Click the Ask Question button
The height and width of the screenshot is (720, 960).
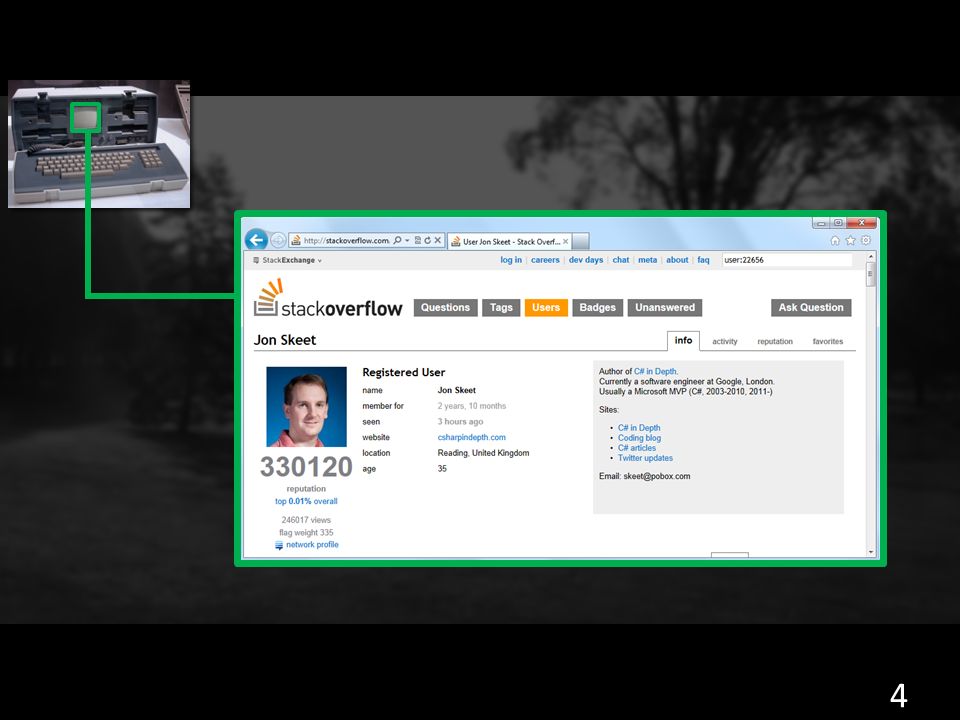(x=811, y=307)
